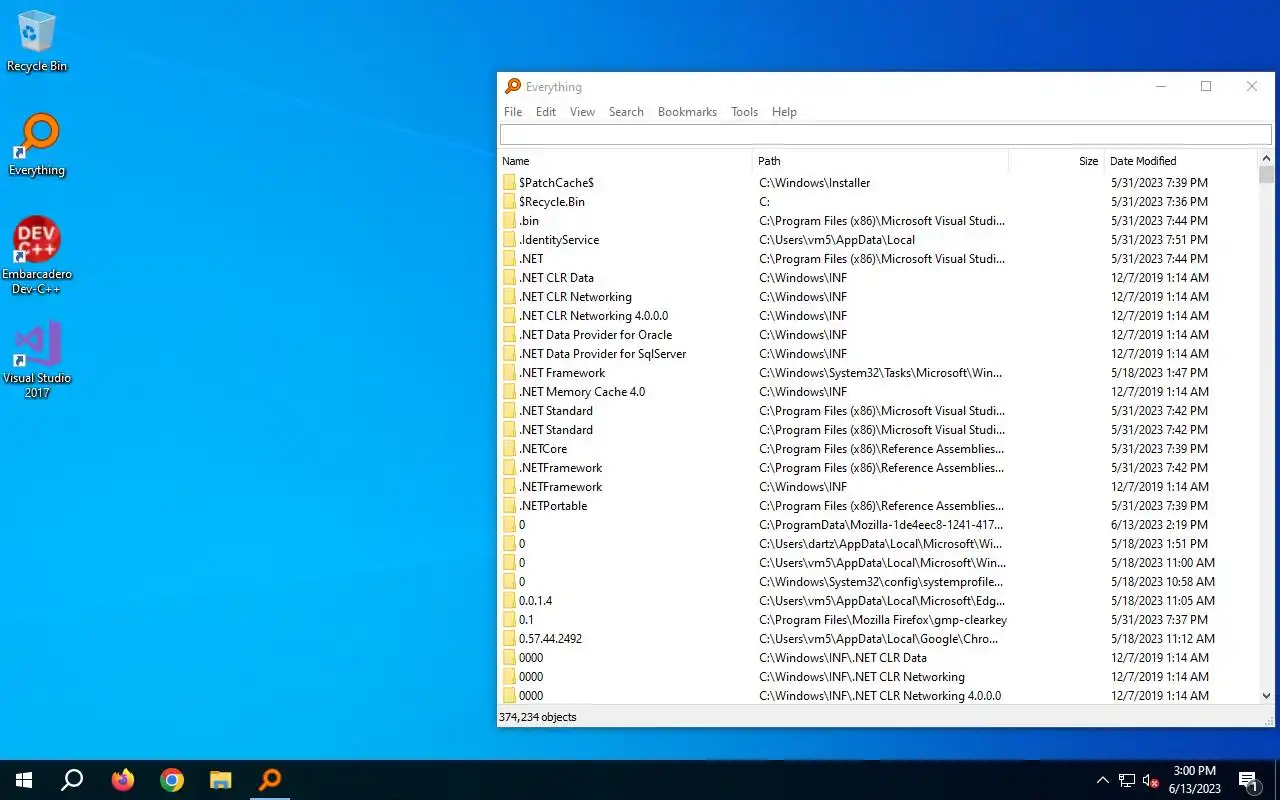Launch Google Chrome from the taskbar
The height and width of the screenshot is (800, 1280).
172,780
